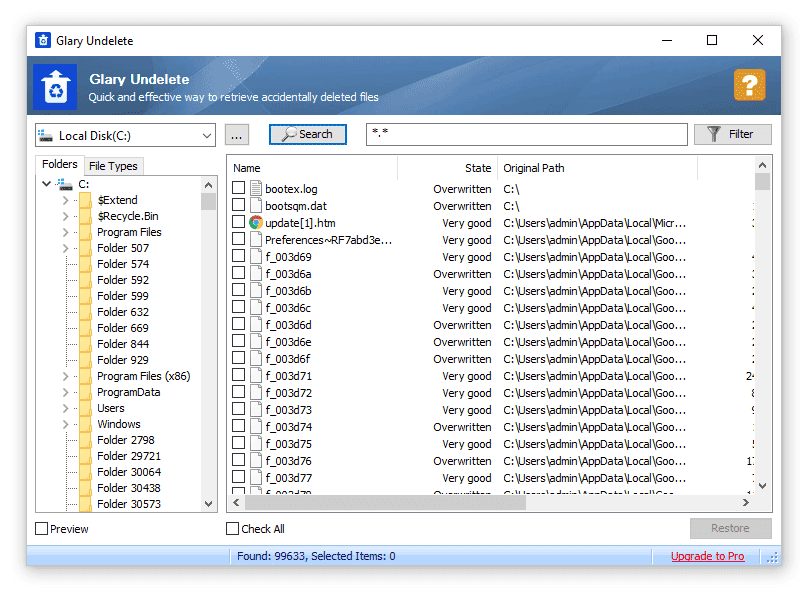Click the folder icon beside Users

pyautogui.click(x=85, y=408)
